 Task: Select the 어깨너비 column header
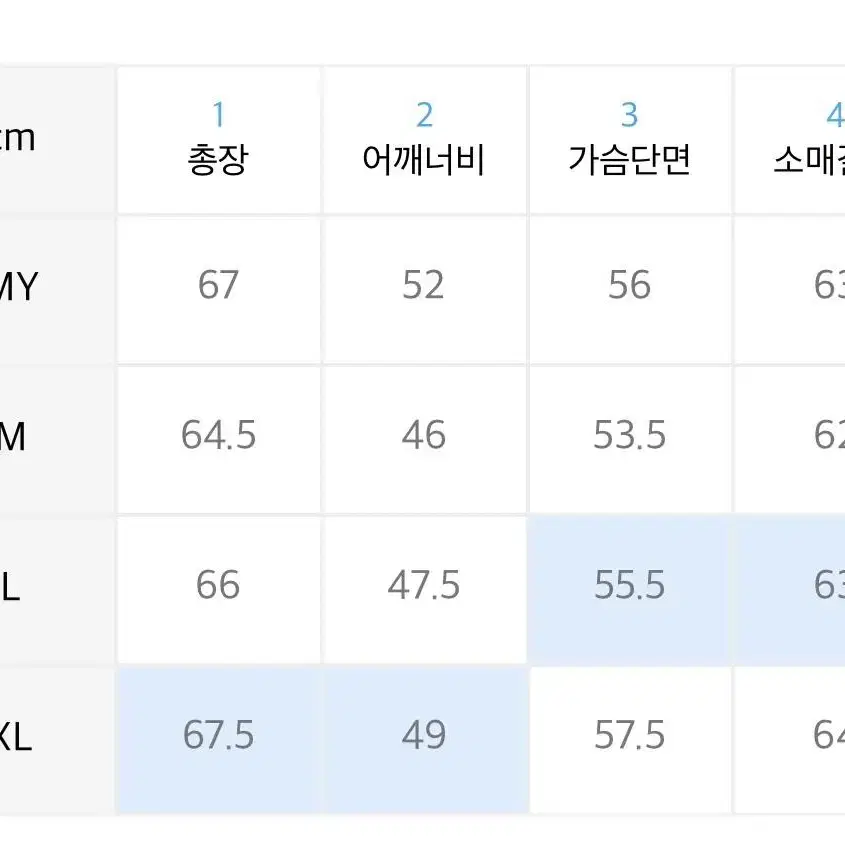424,140
